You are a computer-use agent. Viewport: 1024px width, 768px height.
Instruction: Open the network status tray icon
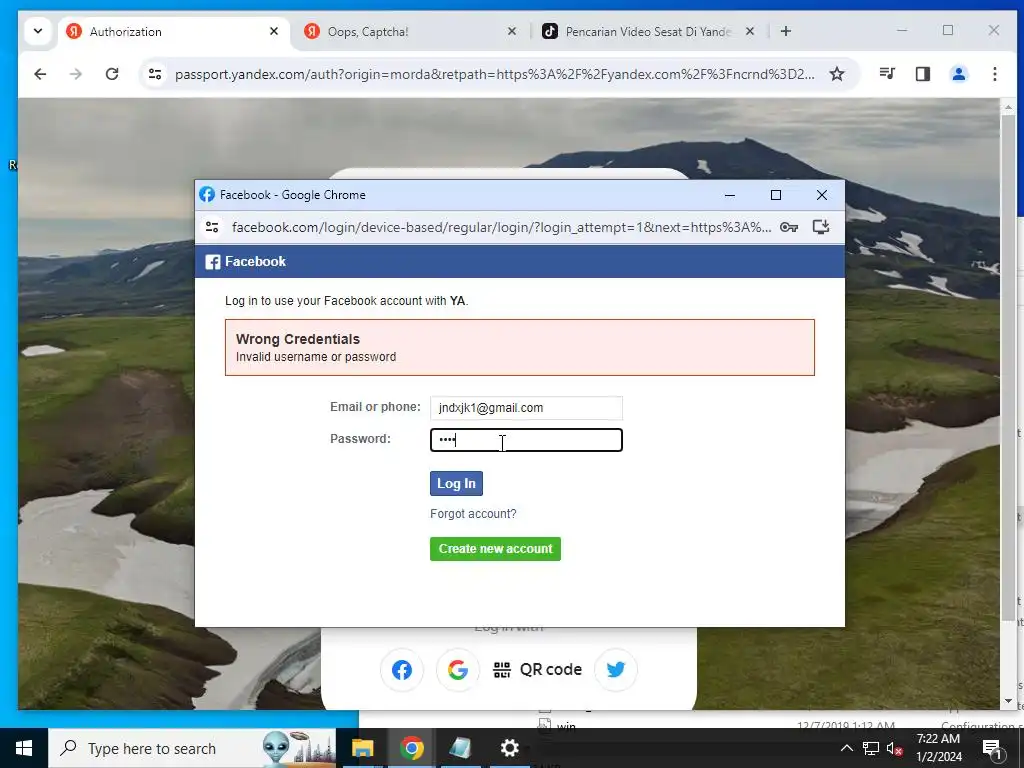tap(871, 748)
